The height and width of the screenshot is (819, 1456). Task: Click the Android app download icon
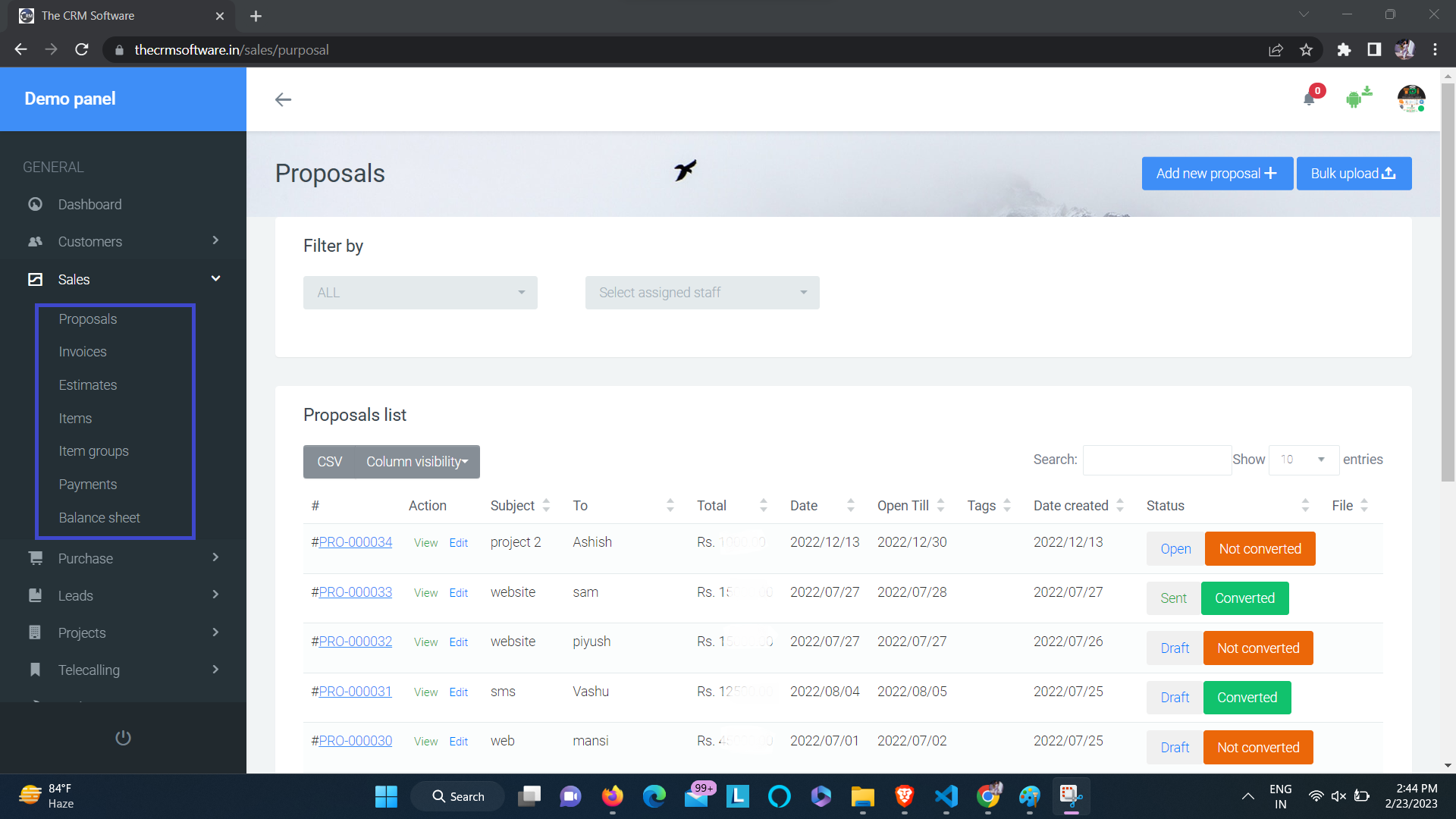click(1357, 98)
